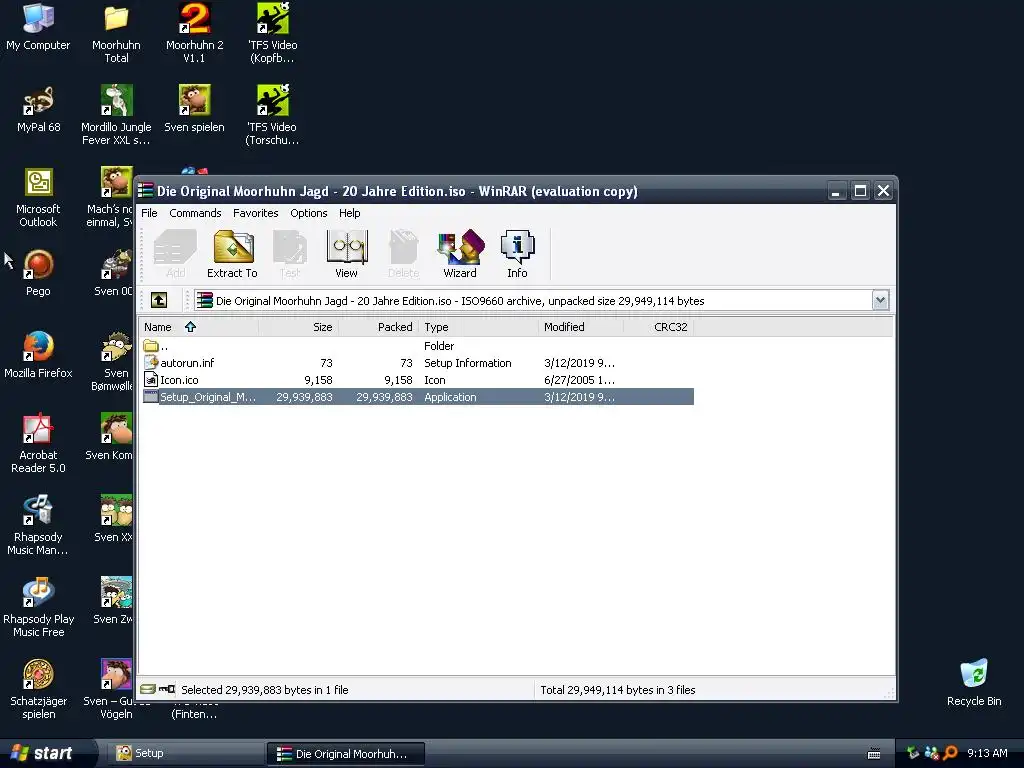
Task: Open the Commands menu
Action: tap(195, 213)
